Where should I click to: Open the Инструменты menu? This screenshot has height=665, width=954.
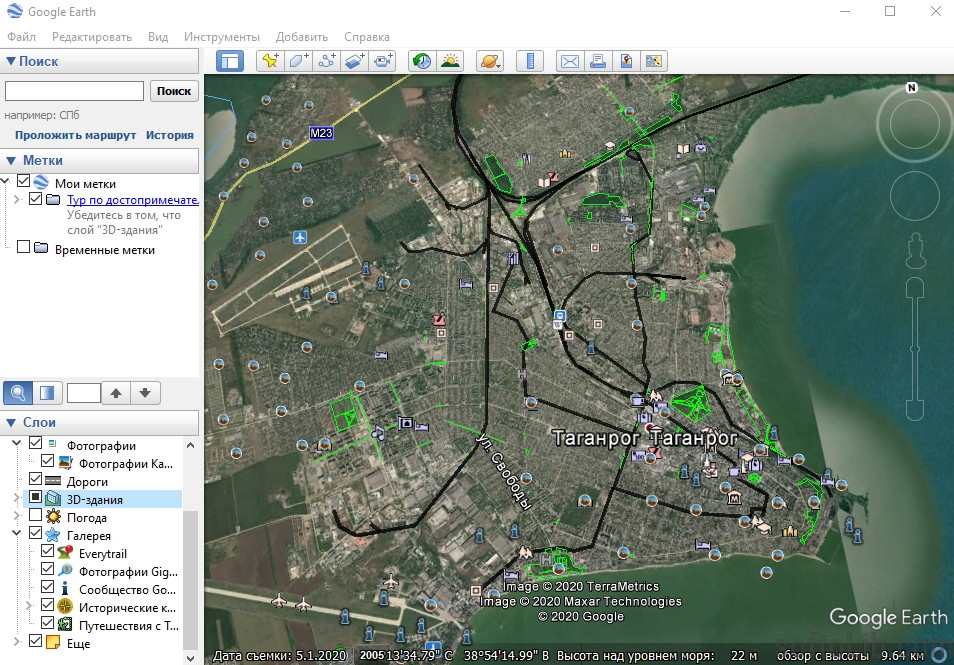221,37
